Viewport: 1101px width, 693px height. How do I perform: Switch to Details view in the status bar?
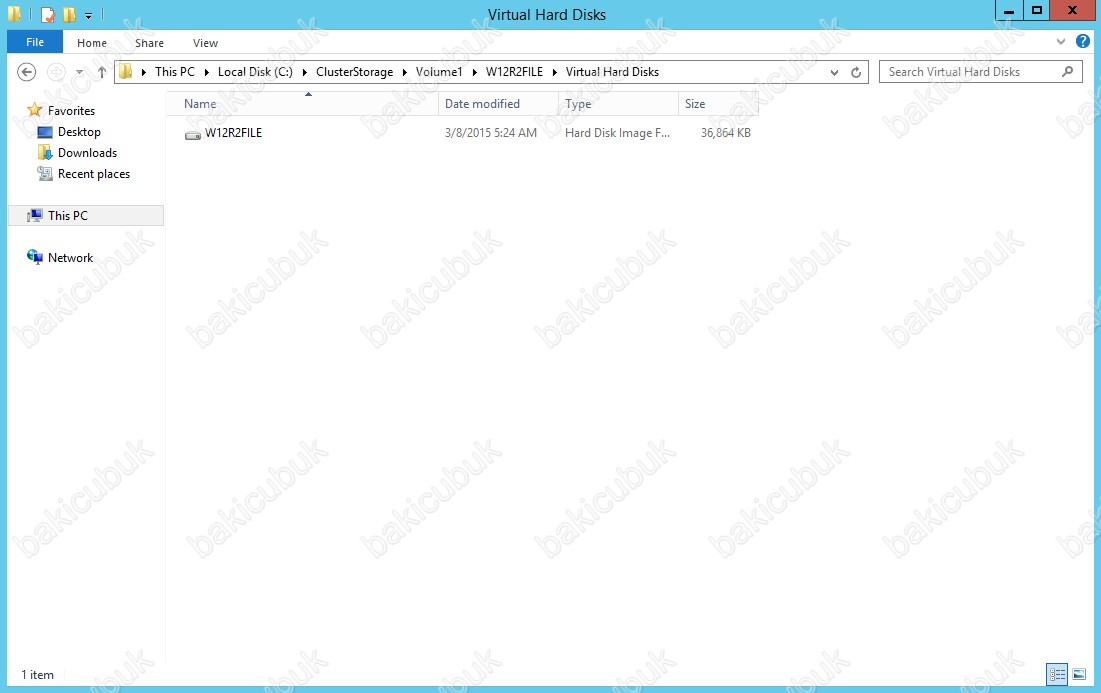point(1057,675)
